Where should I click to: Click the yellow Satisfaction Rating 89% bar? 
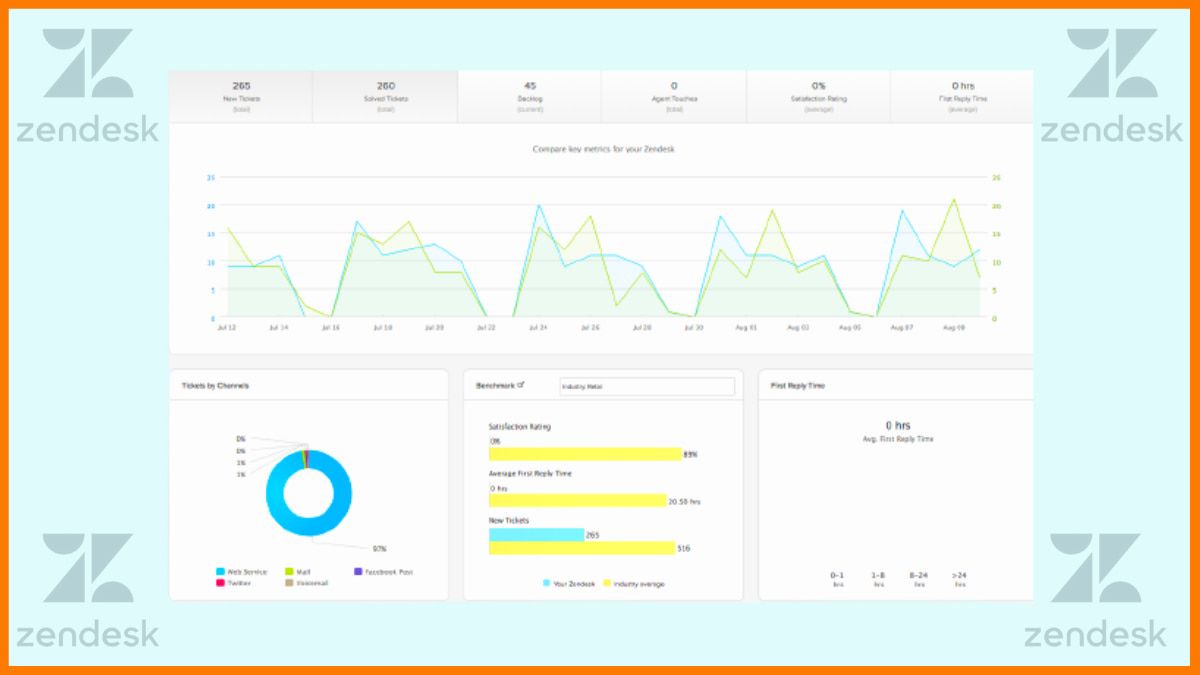(x=585, y=454)
